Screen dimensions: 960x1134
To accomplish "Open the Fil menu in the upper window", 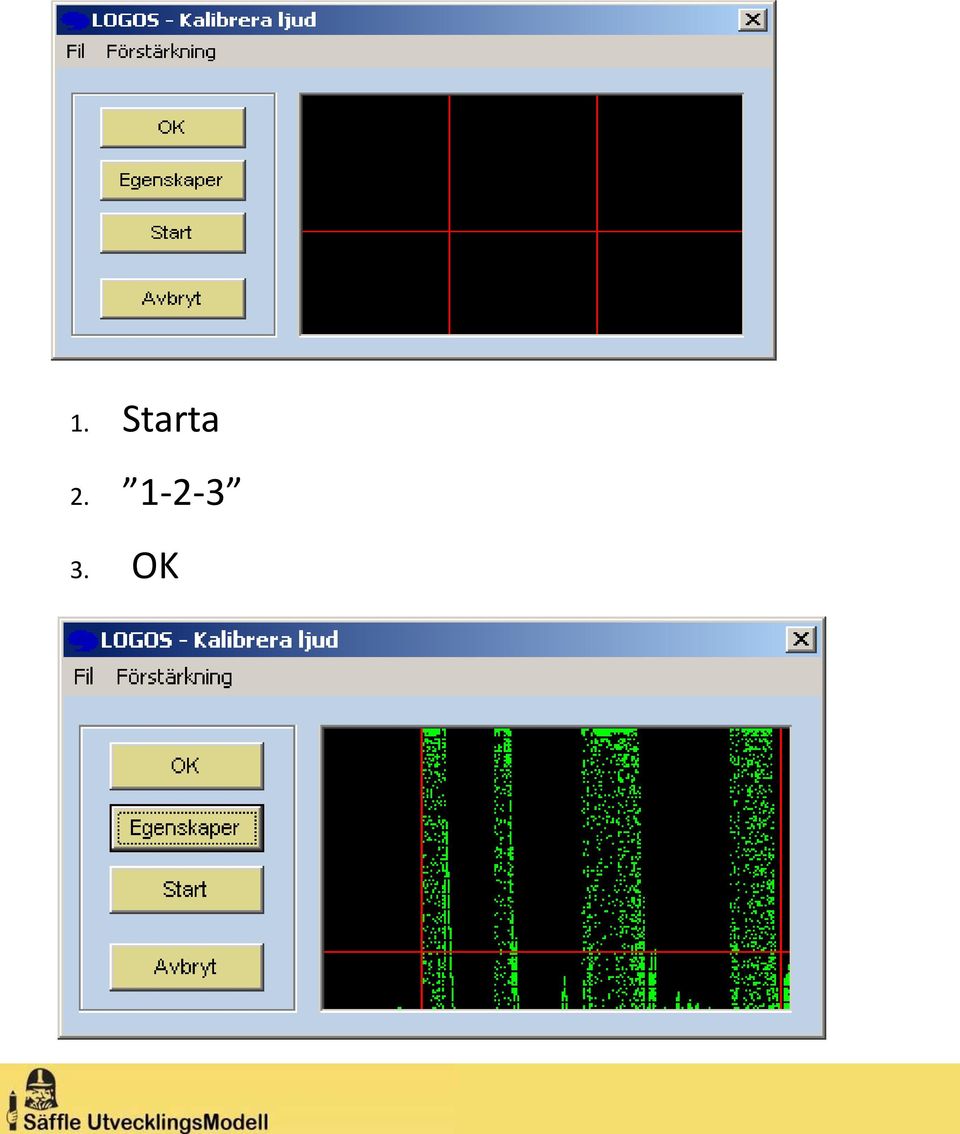I will (x=75, y=51).
